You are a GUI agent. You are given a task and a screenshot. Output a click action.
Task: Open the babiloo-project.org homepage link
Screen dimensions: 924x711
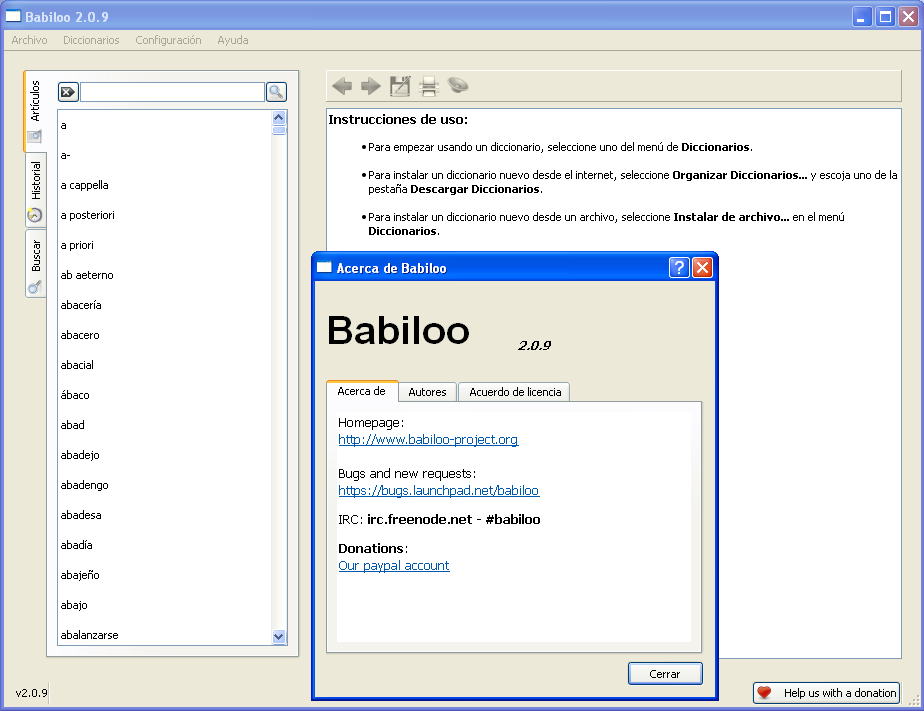pyautogui.click(x=428, y=439)
